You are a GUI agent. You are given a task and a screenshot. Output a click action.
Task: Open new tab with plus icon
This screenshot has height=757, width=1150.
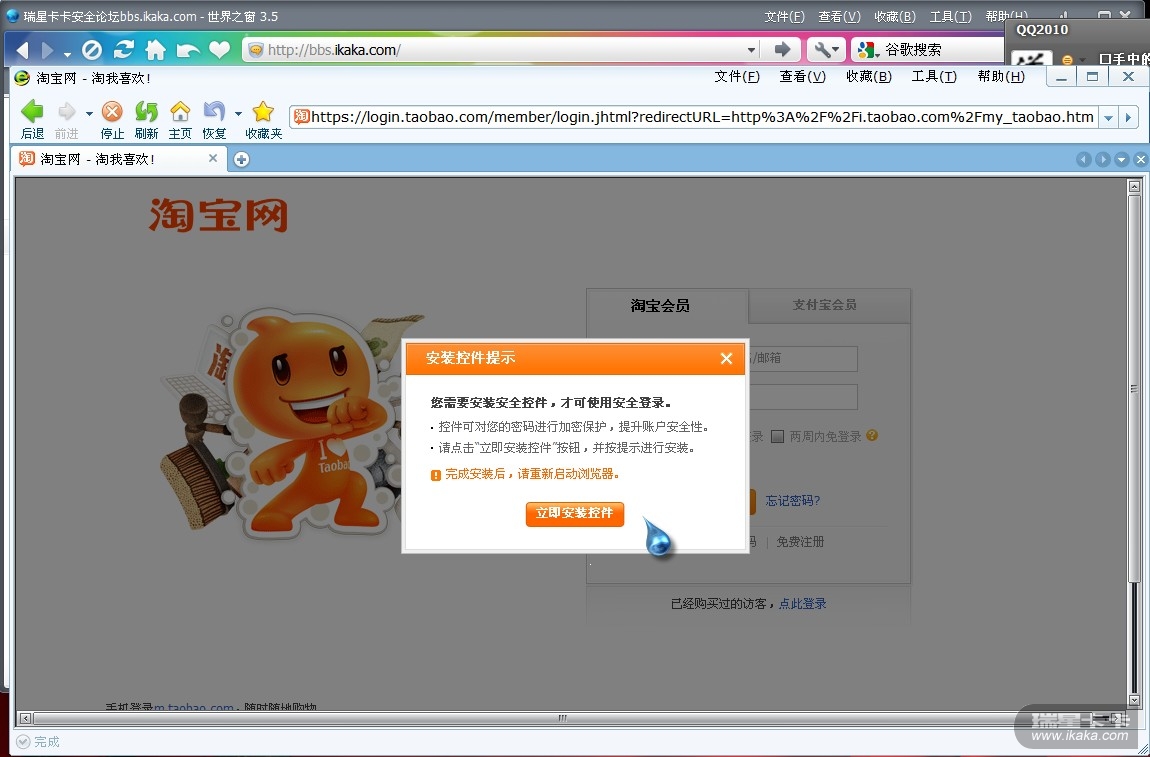(241, 159)
